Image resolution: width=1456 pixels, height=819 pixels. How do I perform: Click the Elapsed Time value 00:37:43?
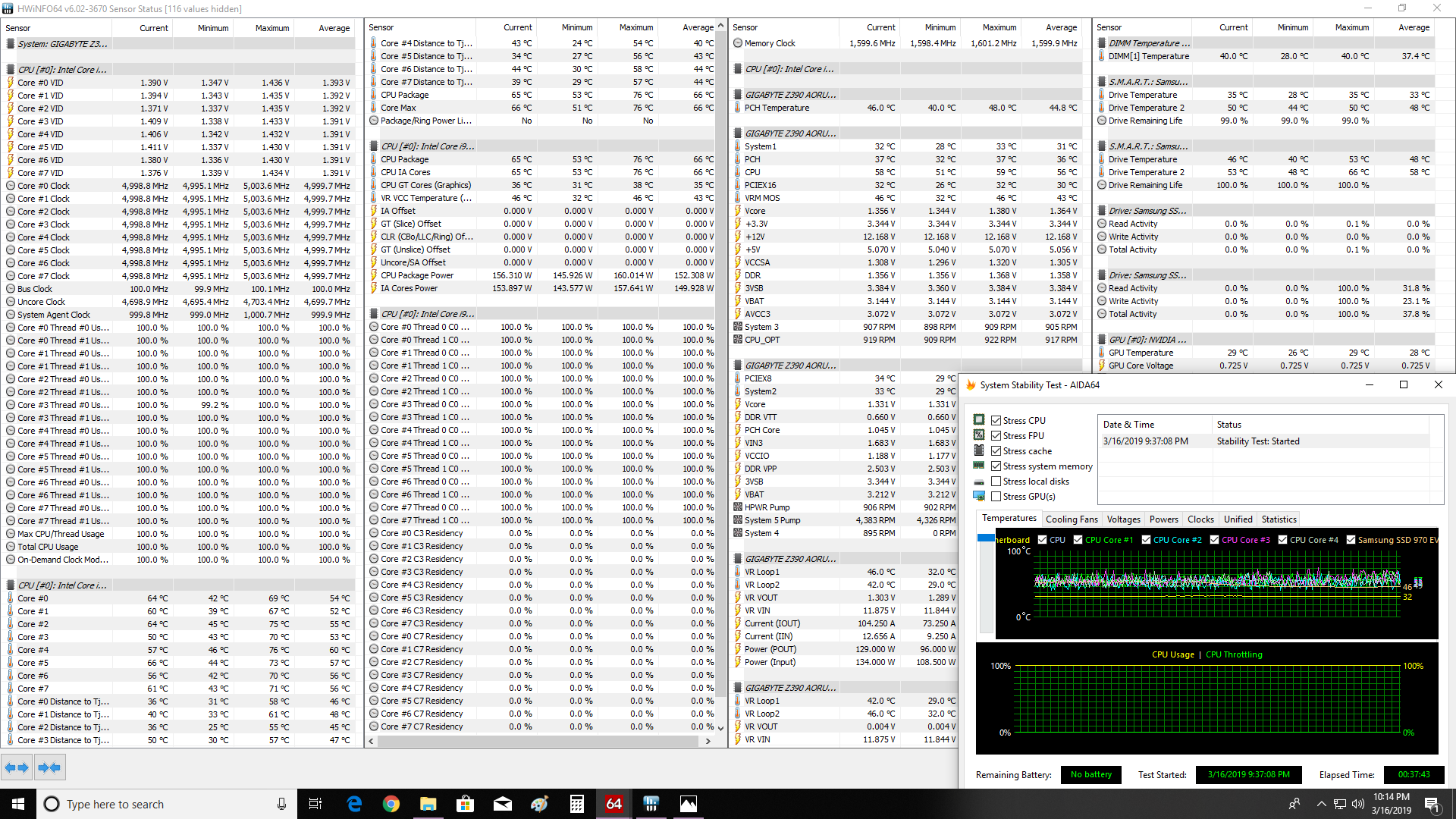[1414, 774]
